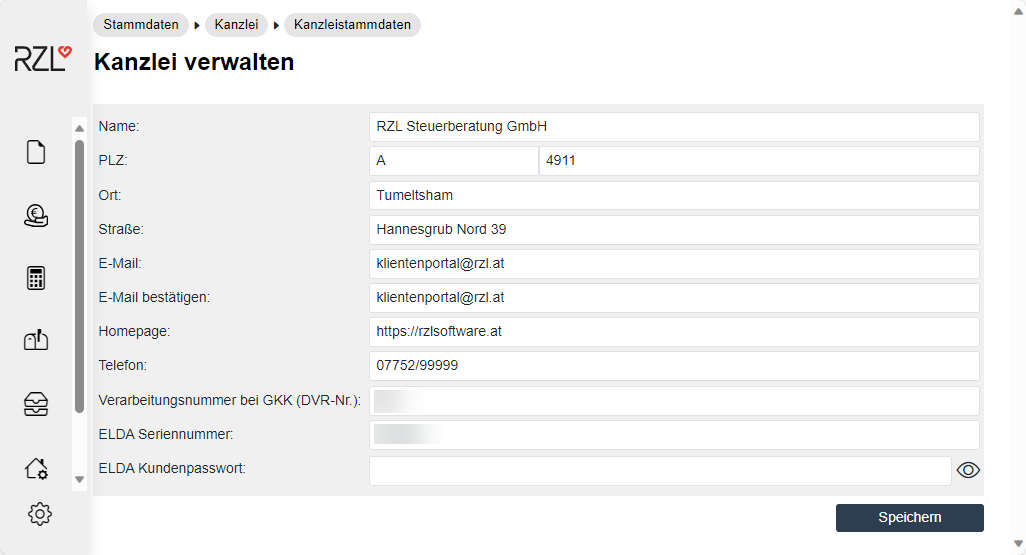The image size is (1026, 555).
Task: Select Kanzleistammdaten breadcrumb
Action: [x=352, y=25]
